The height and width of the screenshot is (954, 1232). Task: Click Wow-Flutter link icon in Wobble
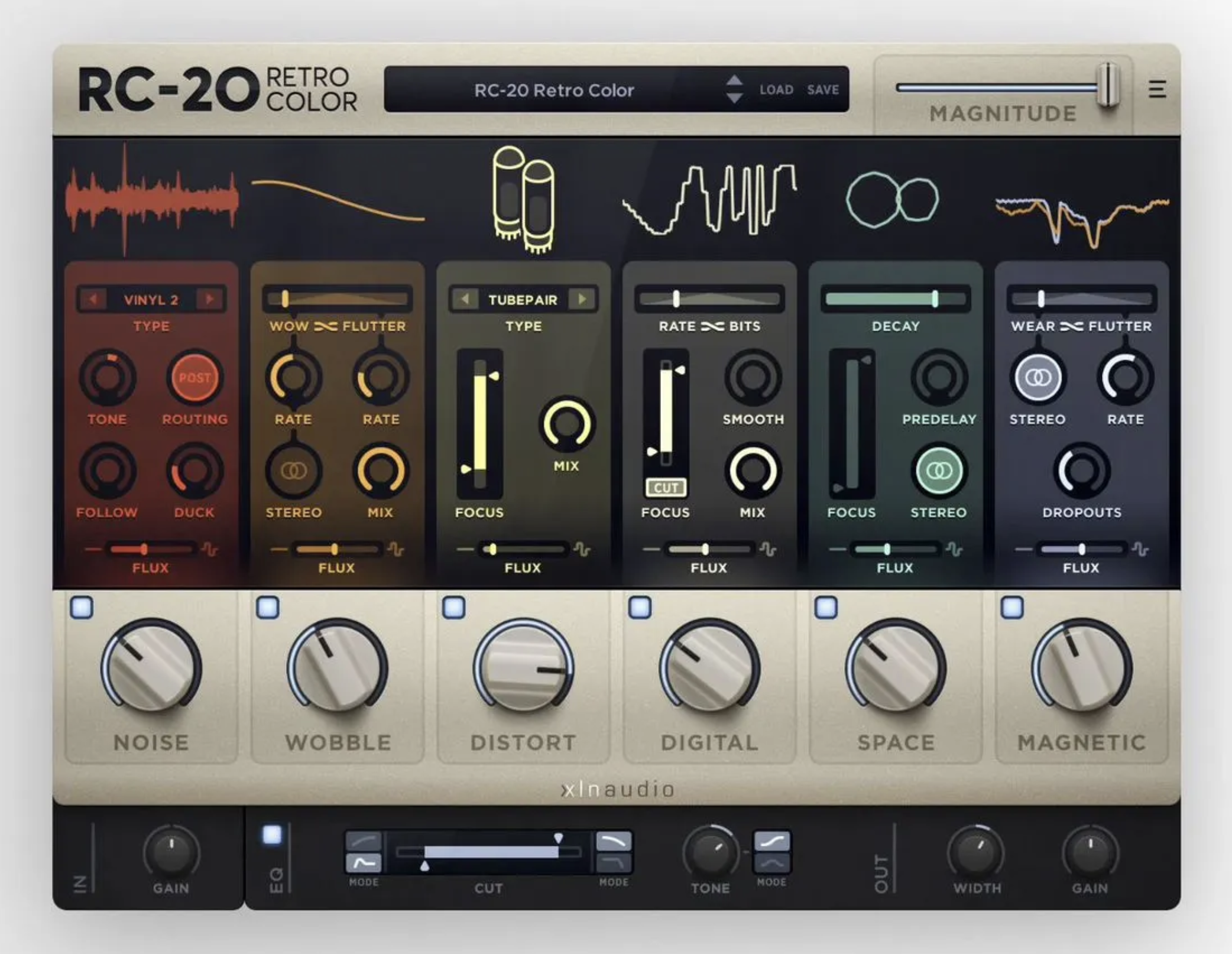[x=326, y=326]
